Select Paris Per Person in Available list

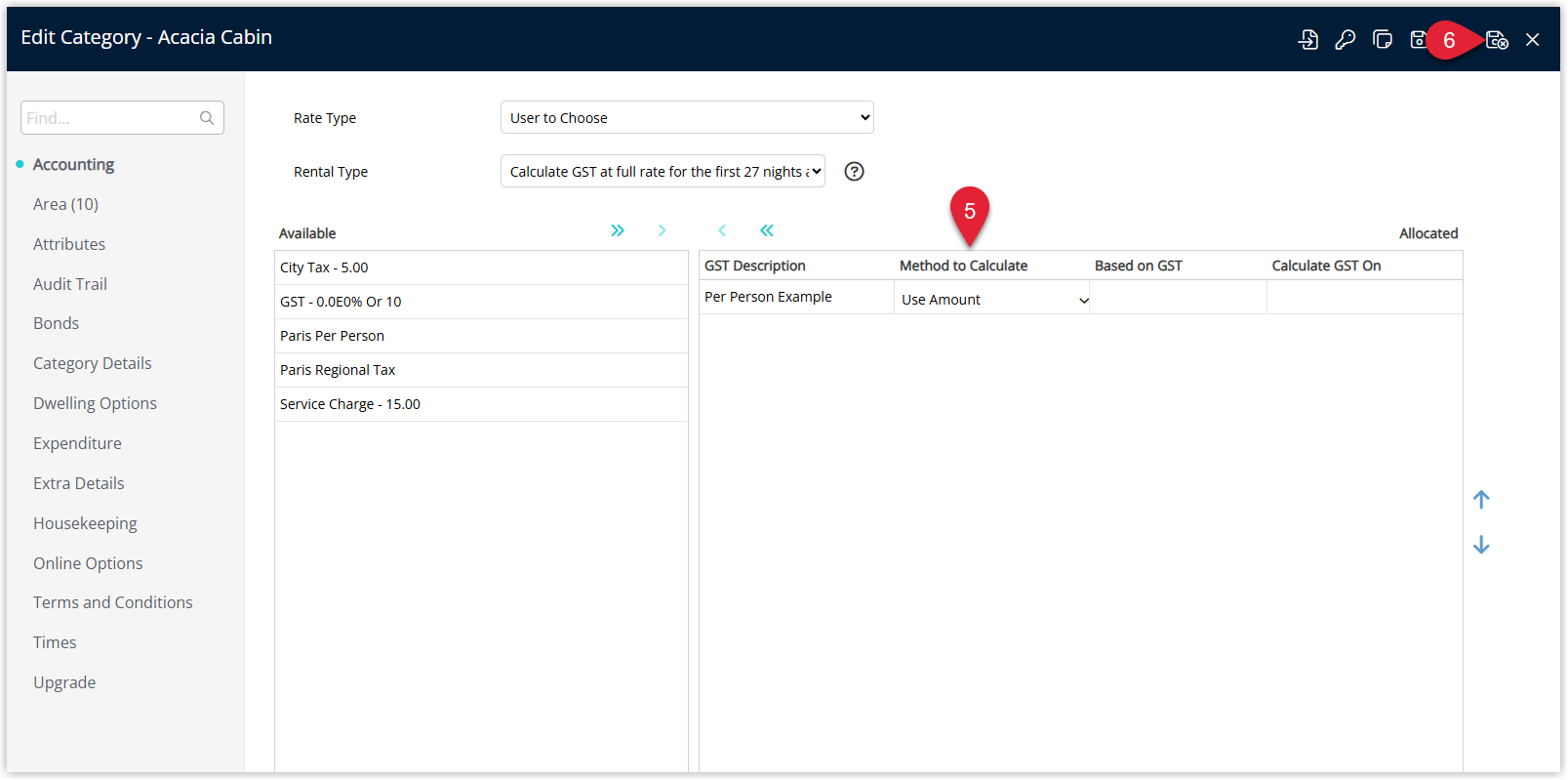[481, 336]
